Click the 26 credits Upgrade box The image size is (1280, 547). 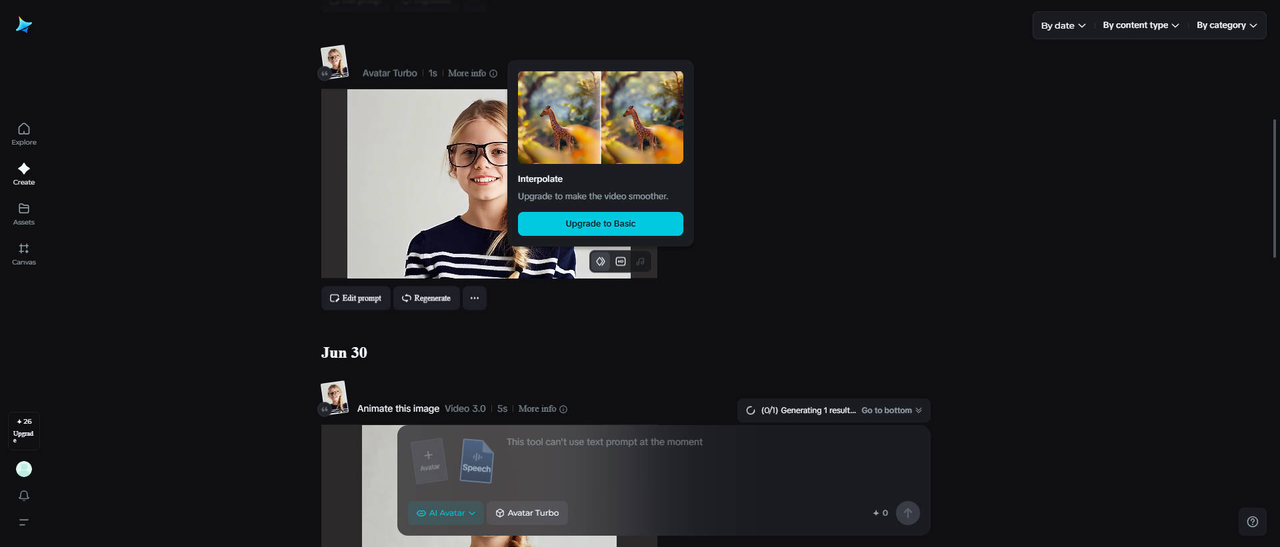[x=24, y=431]
